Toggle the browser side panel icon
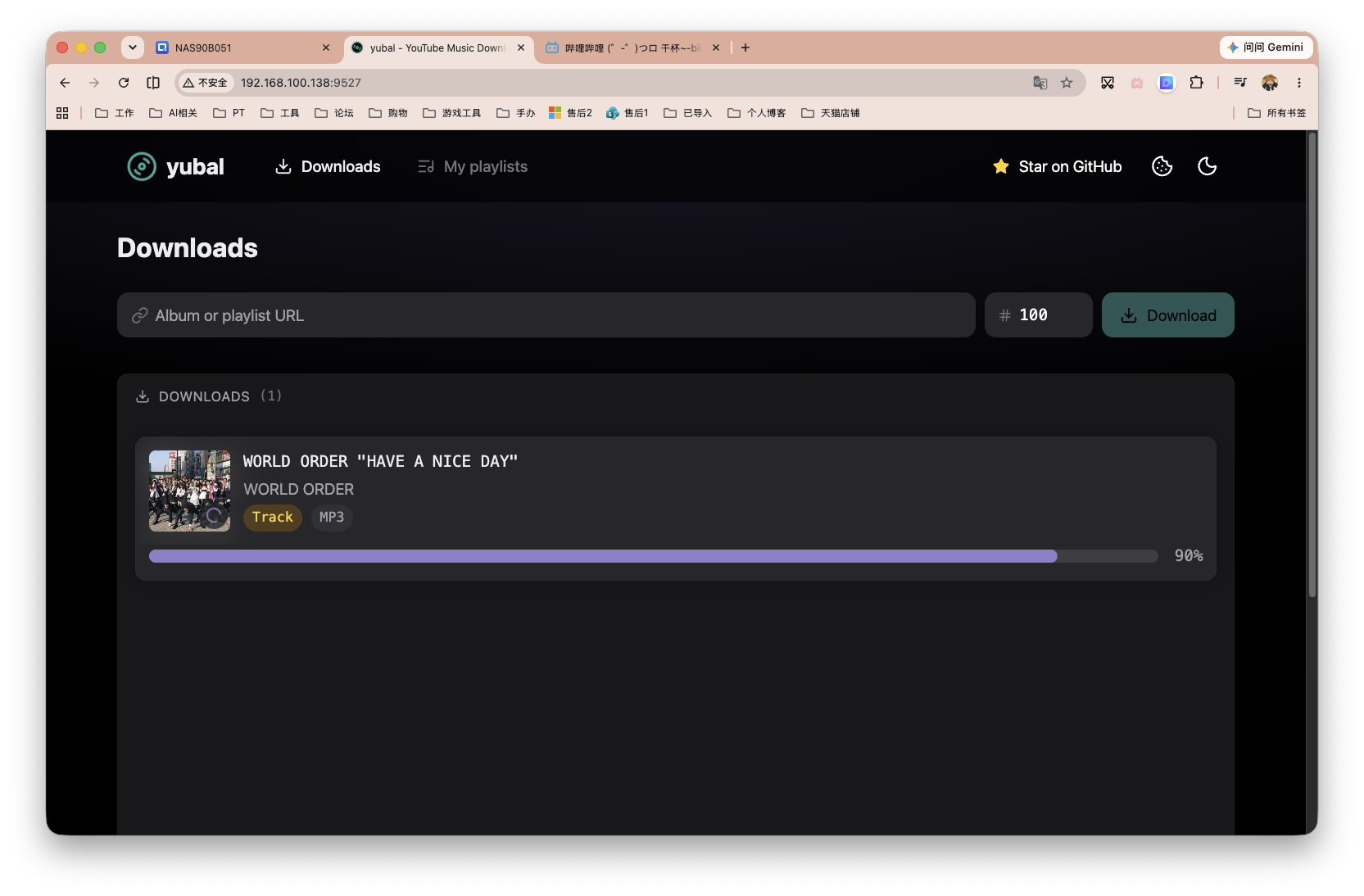This screenshot has height=896, width=1364. [x=153, y=83]
